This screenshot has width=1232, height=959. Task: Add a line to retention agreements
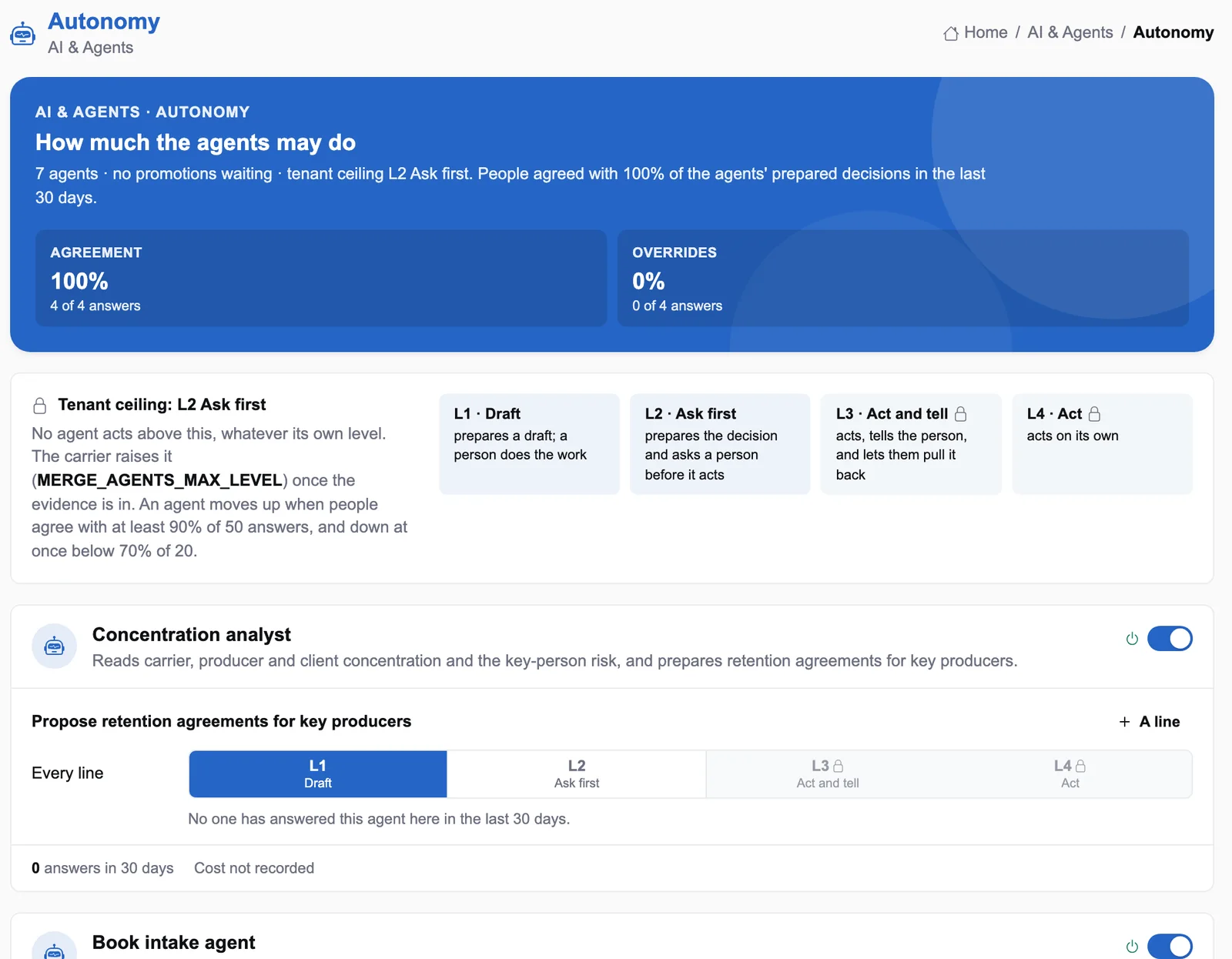point(1150,722)
